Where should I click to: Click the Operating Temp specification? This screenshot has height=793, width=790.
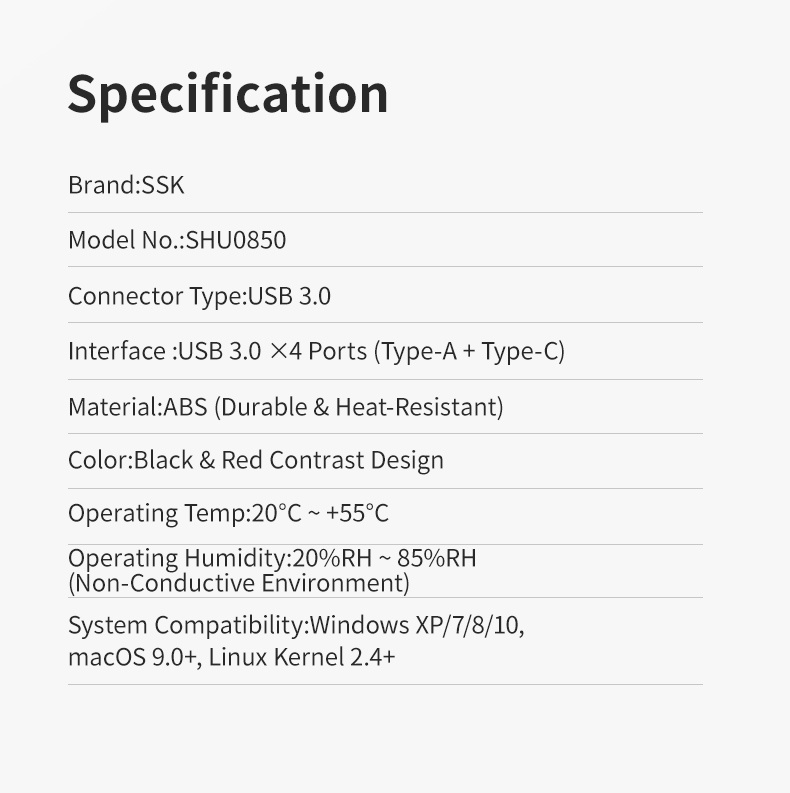[228, 513]
